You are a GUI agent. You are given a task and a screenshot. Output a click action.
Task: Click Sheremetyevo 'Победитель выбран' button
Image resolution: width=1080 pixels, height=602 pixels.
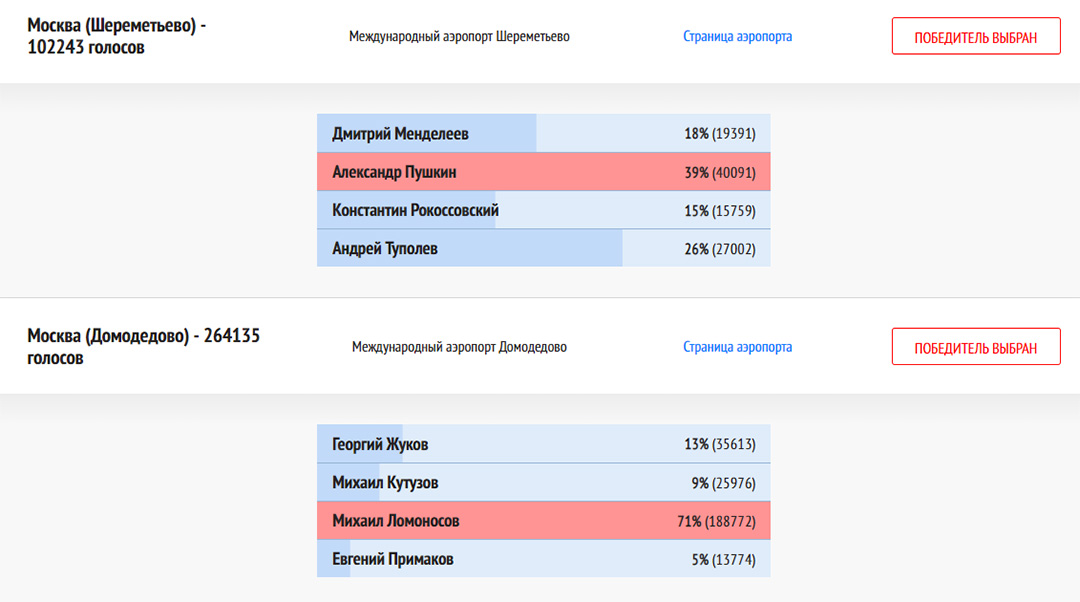click(x=976, y=36)
